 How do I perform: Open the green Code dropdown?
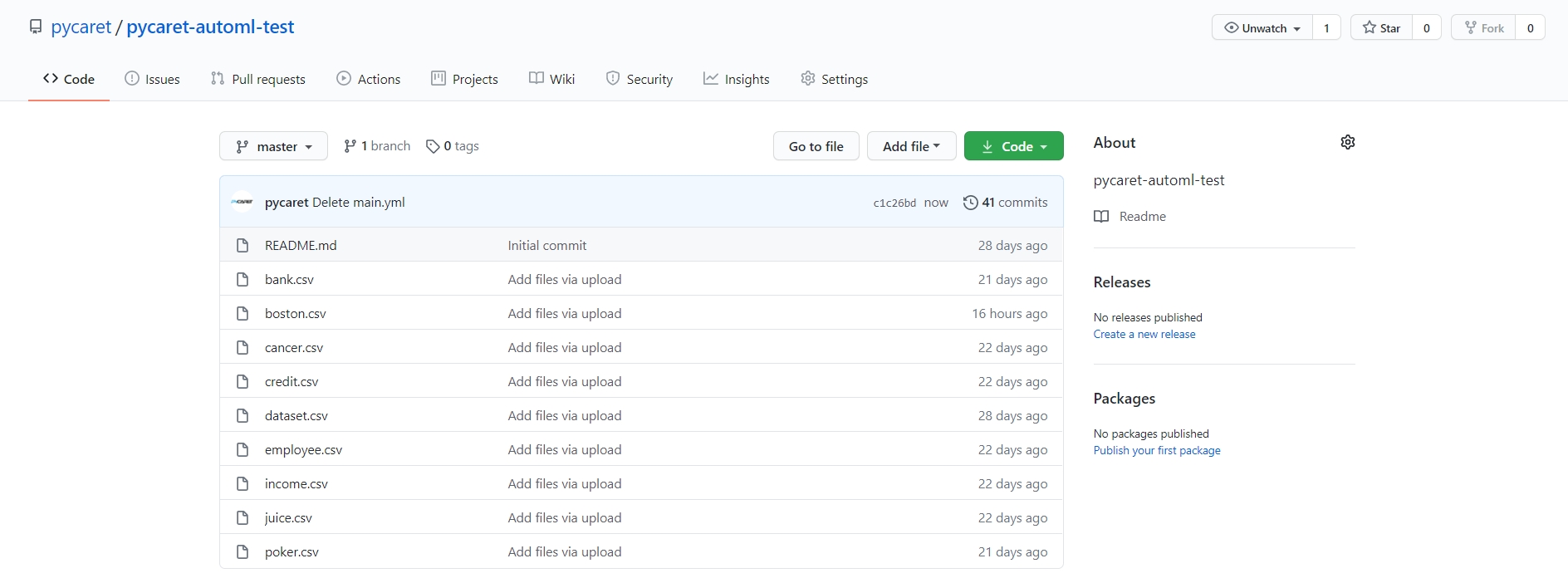tap(1013, 147)
